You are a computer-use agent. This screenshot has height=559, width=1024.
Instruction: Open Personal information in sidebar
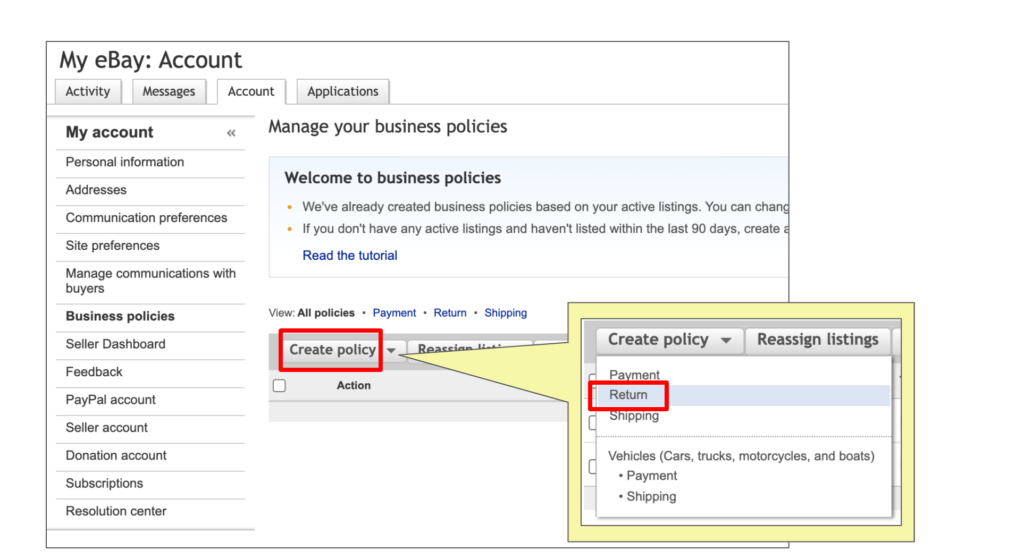125,162
